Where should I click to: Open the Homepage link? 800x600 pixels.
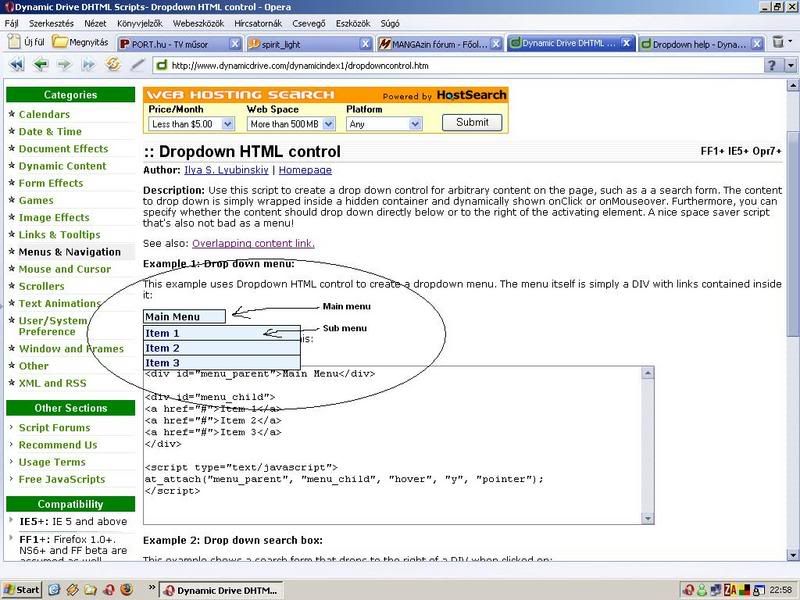pos(305,170)
